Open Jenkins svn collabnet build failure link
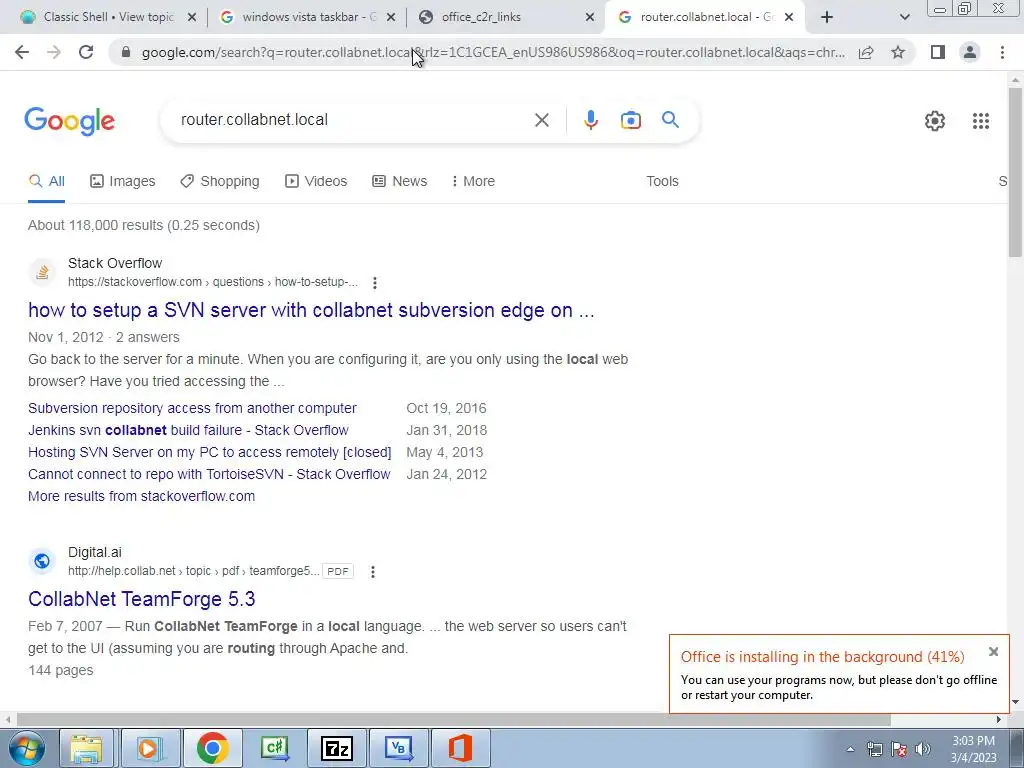This screenshot has height=768, width=1024. point(188,430)
